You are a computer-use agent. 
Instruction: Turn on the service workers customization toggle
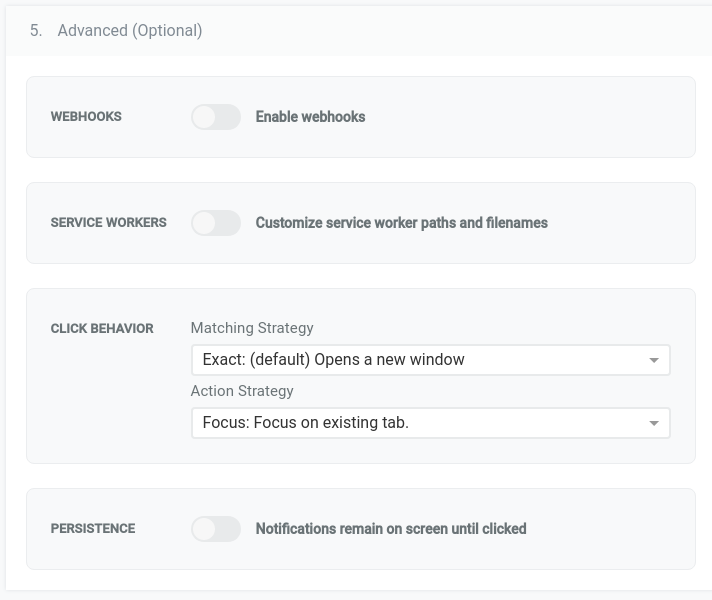point(216,223)
